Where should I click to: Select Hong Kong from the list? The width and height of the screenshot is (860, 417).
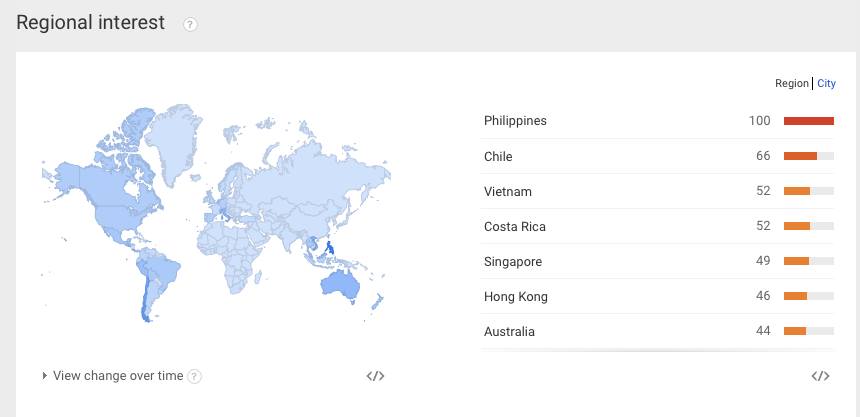[x=515, y=296]
